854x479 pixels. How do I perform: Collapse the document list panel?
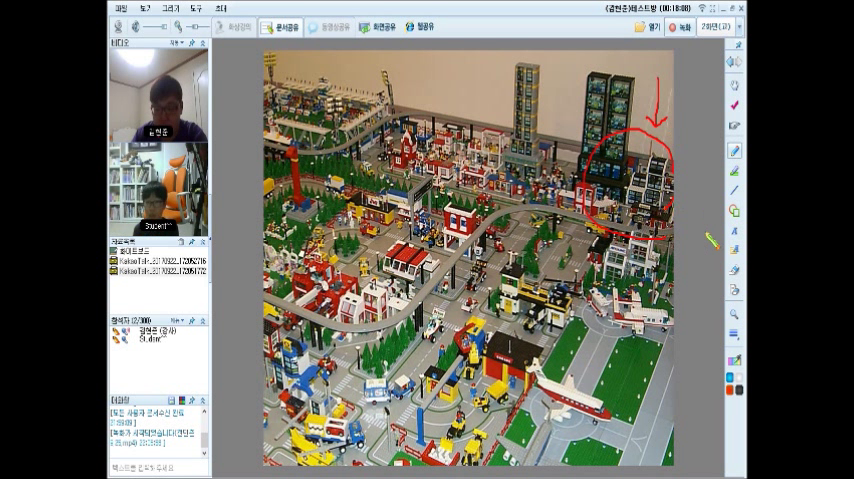(x=203, y=241)
